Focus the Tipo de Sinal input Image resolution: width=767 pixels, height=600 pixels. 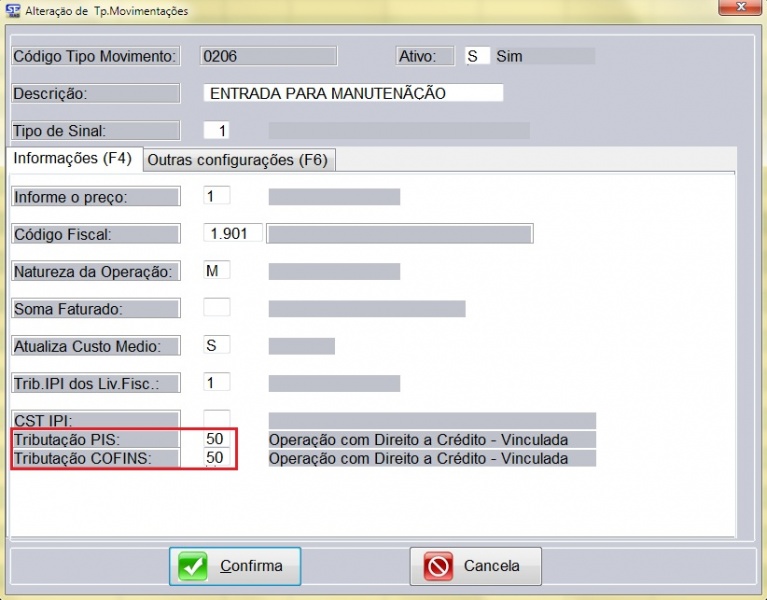click(216, 130)
